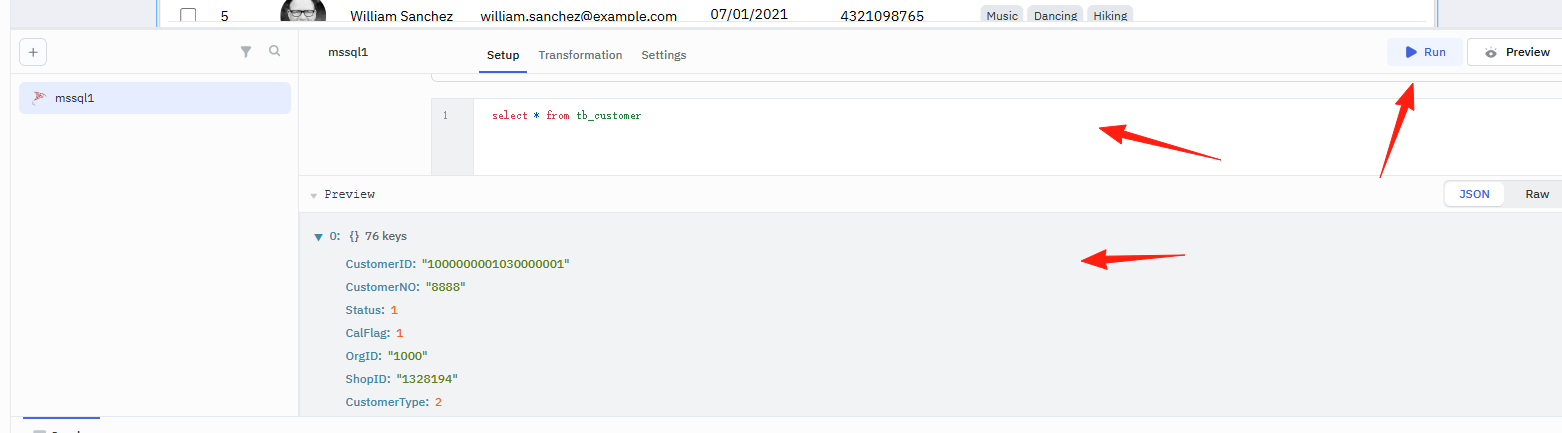
Task: Open the Transformation tab
Action: coord(580,55)
